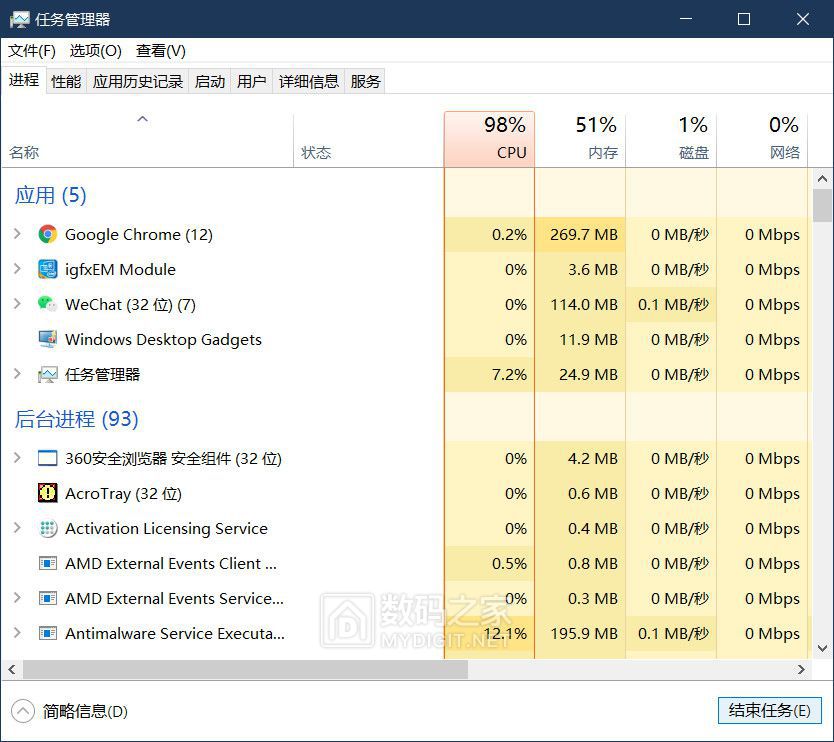
Task: Click the Activation Licensing Service icon
Action: click(x=47, y=529)
